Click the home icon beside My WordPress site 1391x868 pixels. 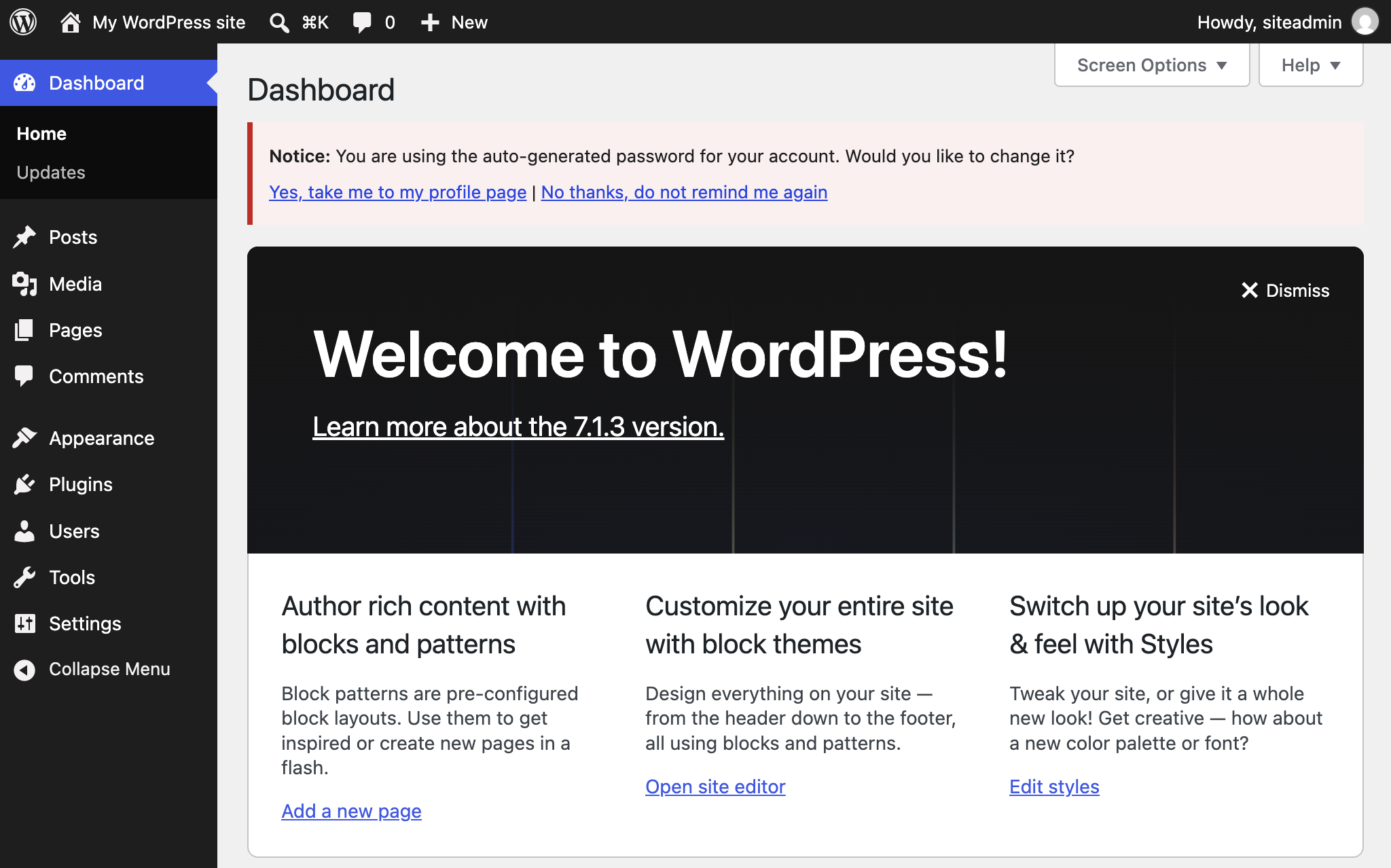coord(70,22)
